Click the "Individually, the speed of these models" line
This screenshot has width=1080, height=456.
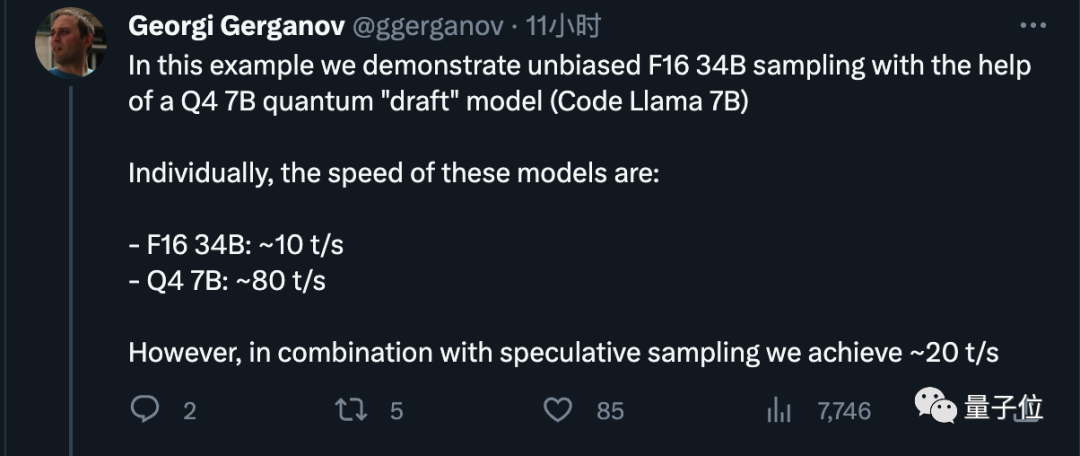[x=394, y=172]
